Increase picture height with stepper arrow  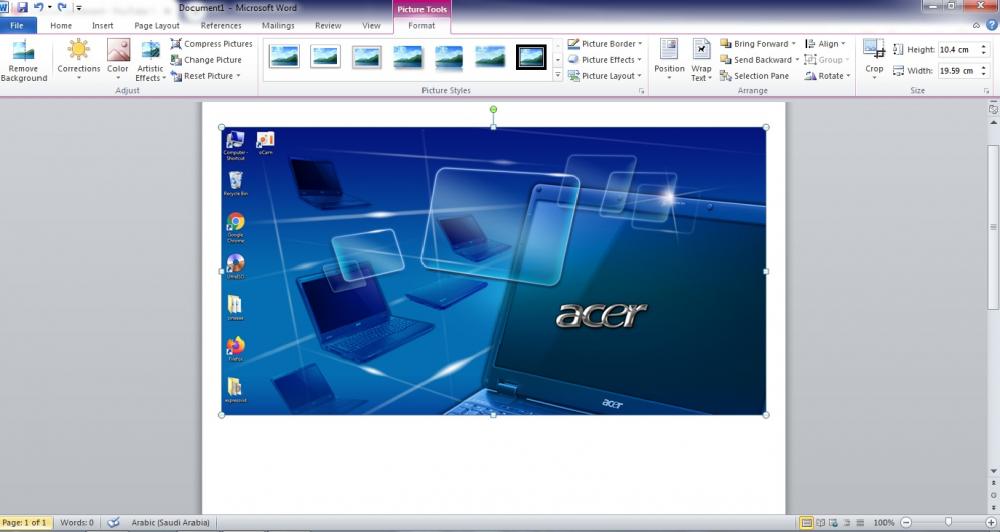point(984,46)
